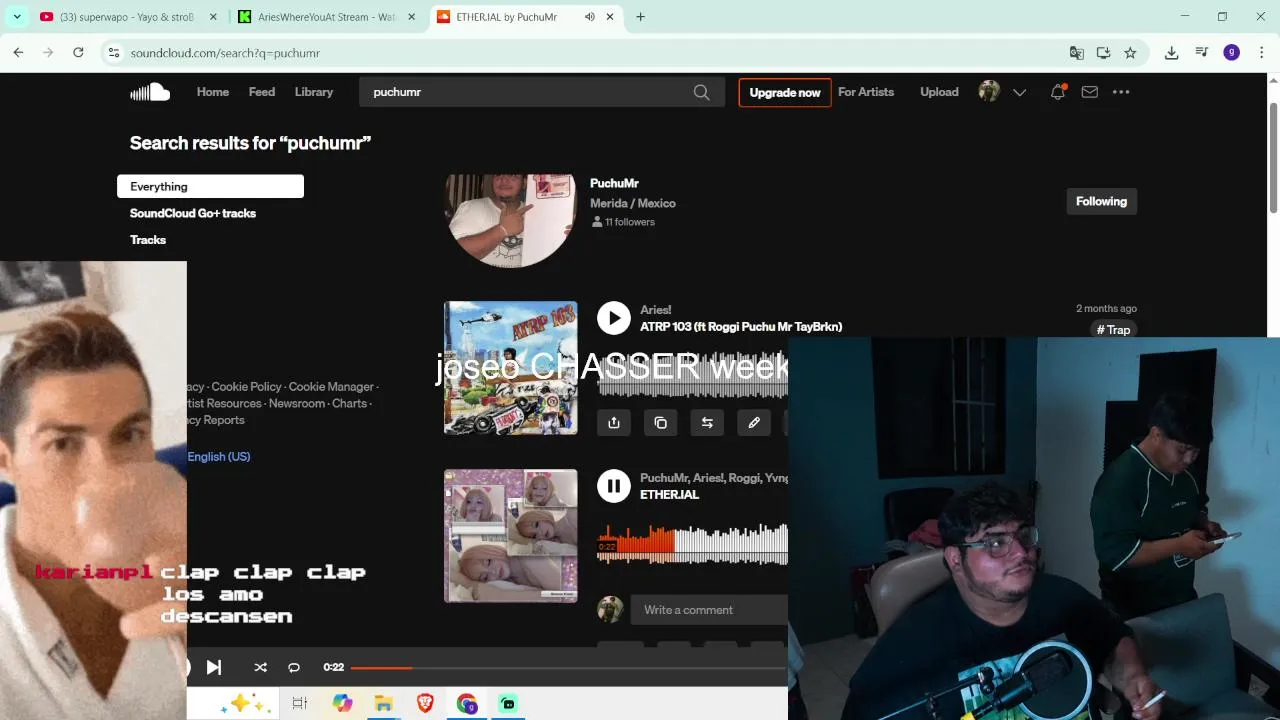Open the three-dot more menu in header
The height and width of the screenshot is (720, 1280).
(x=1121, y=92)
